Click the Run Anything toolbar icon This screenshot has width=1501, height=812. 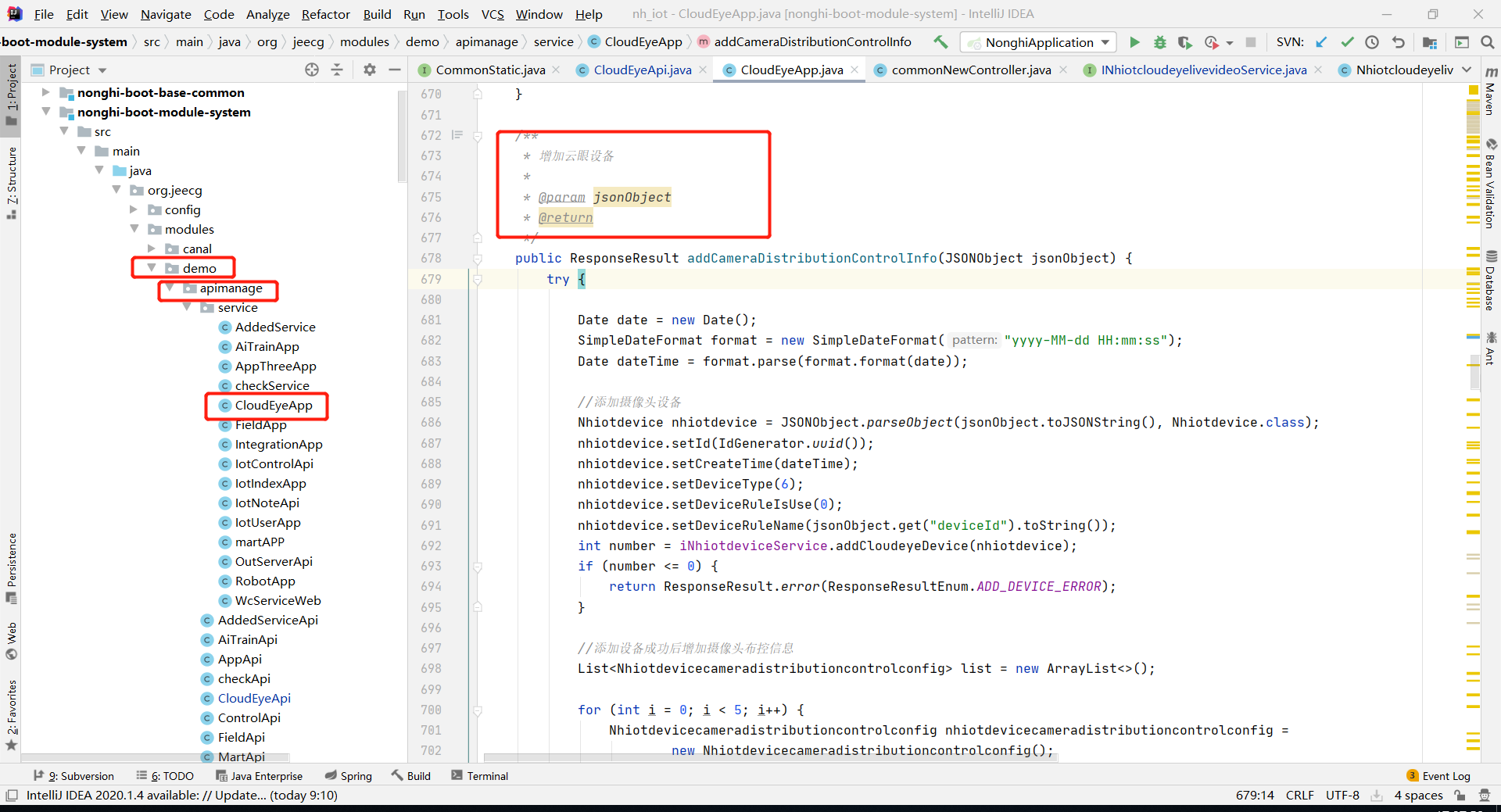1462,42
